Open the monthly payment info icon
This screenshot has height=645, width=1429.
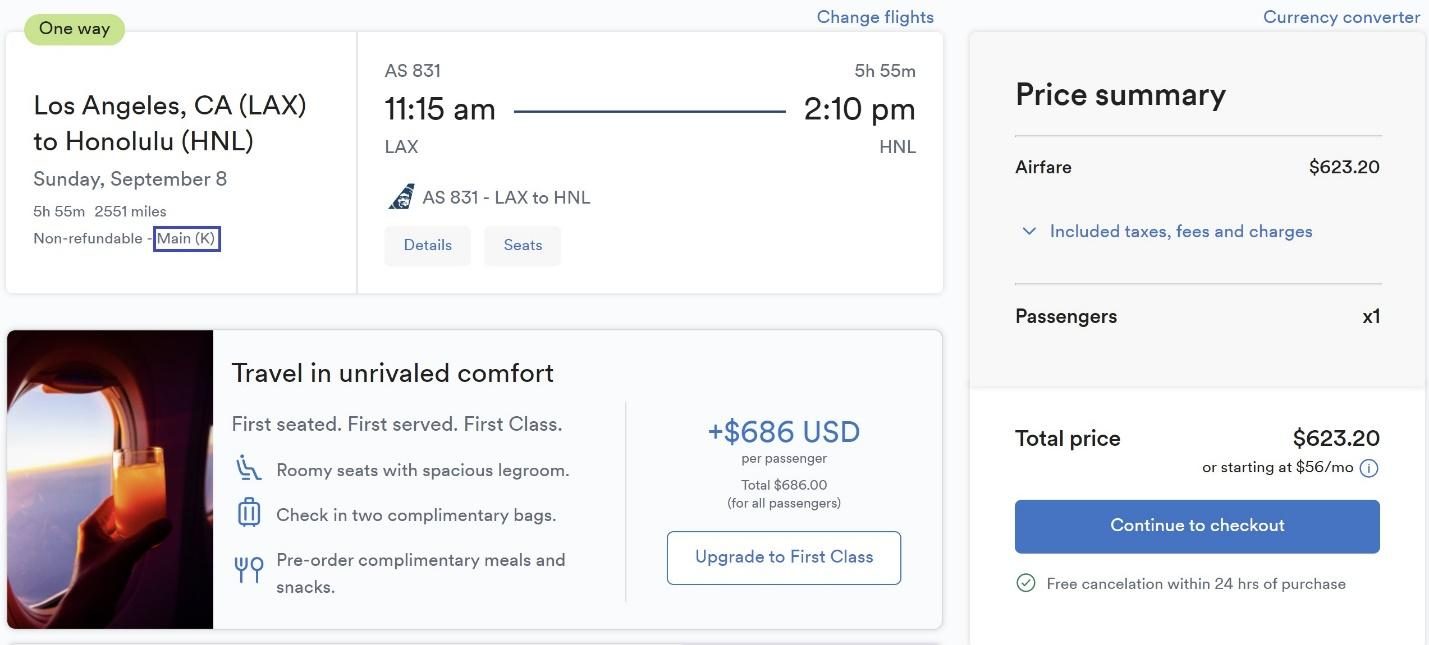click(x=1369, y=468)
